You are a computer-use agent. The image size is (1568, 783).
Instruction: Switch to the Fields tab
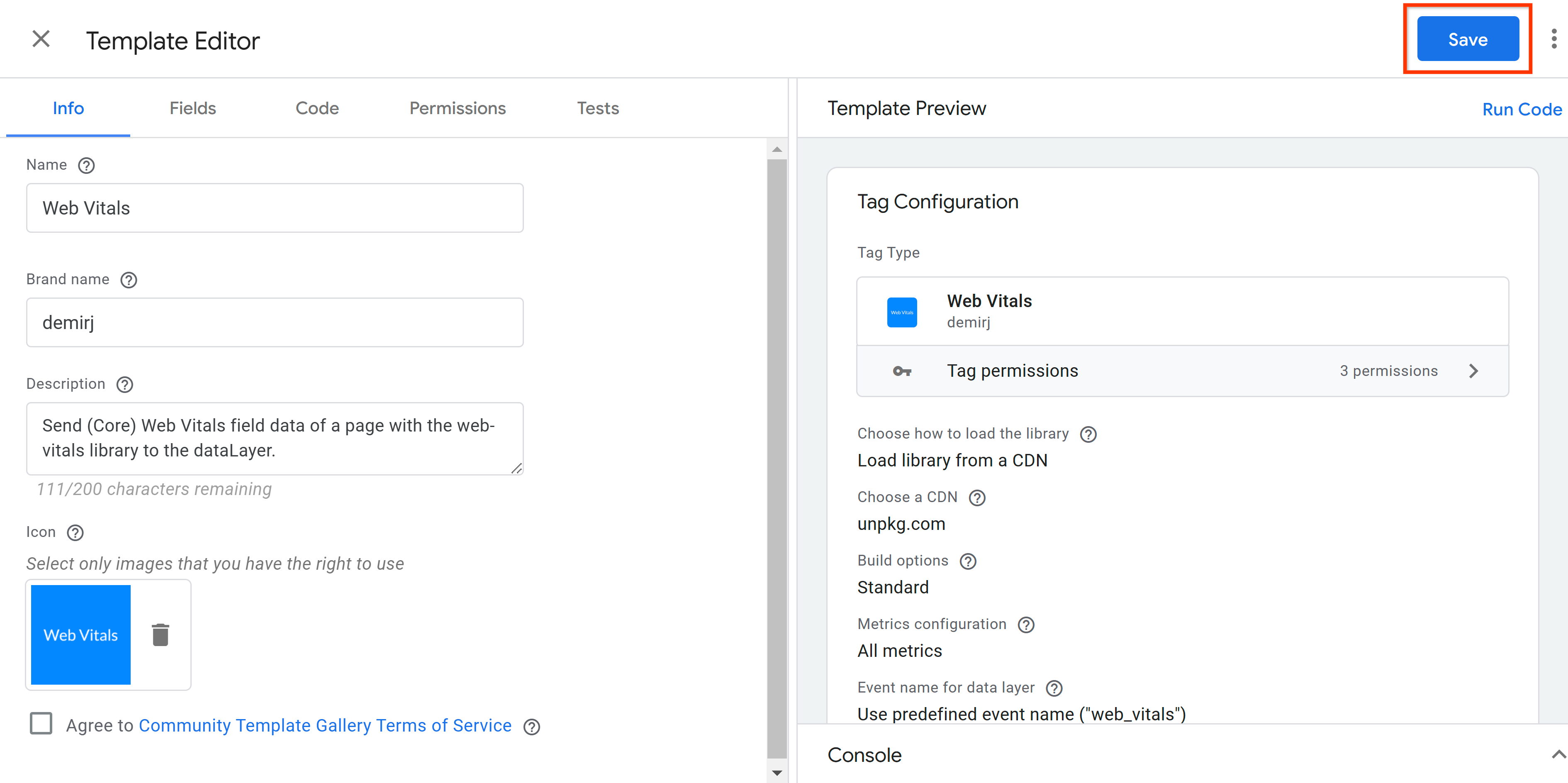[192, 107]
